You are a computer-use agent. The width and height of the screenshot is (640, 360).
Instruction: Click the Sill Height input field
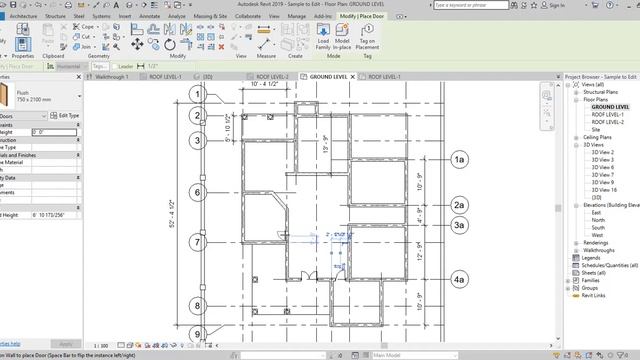click(x=54, y=132)
